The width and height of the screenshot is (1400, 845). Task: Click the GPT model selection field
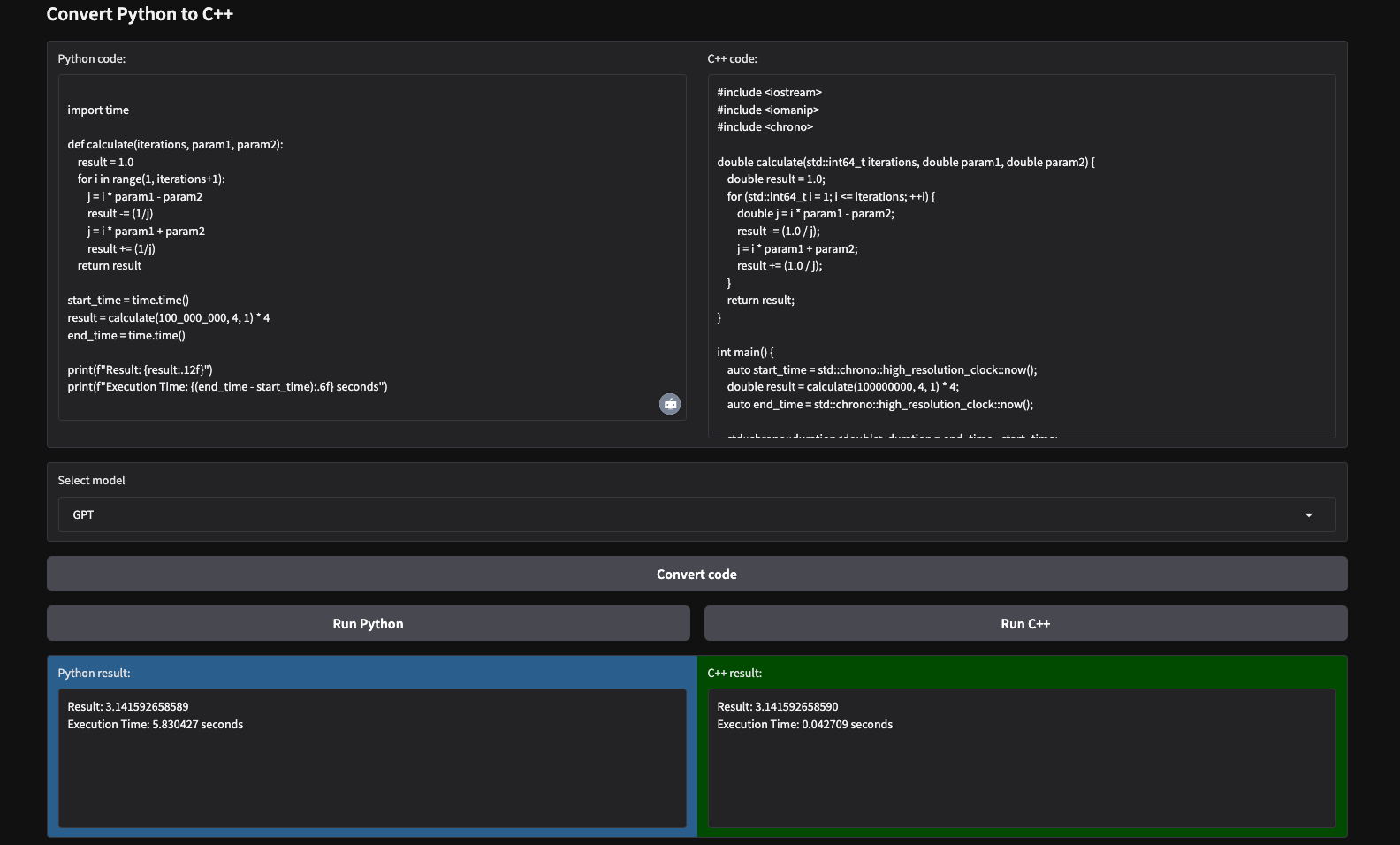[x=696, y=514]
